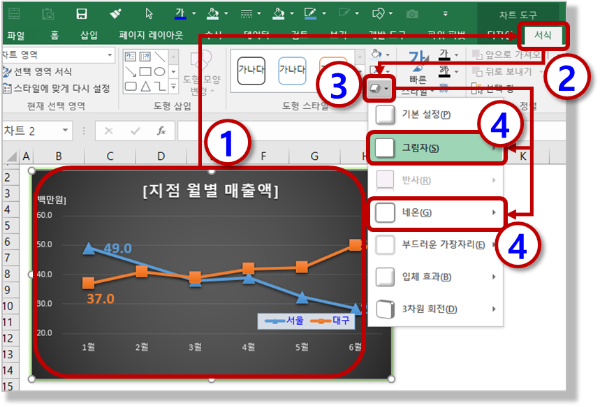Open the 입체 효과(B) bevel submenu

[x=435, y=277]
